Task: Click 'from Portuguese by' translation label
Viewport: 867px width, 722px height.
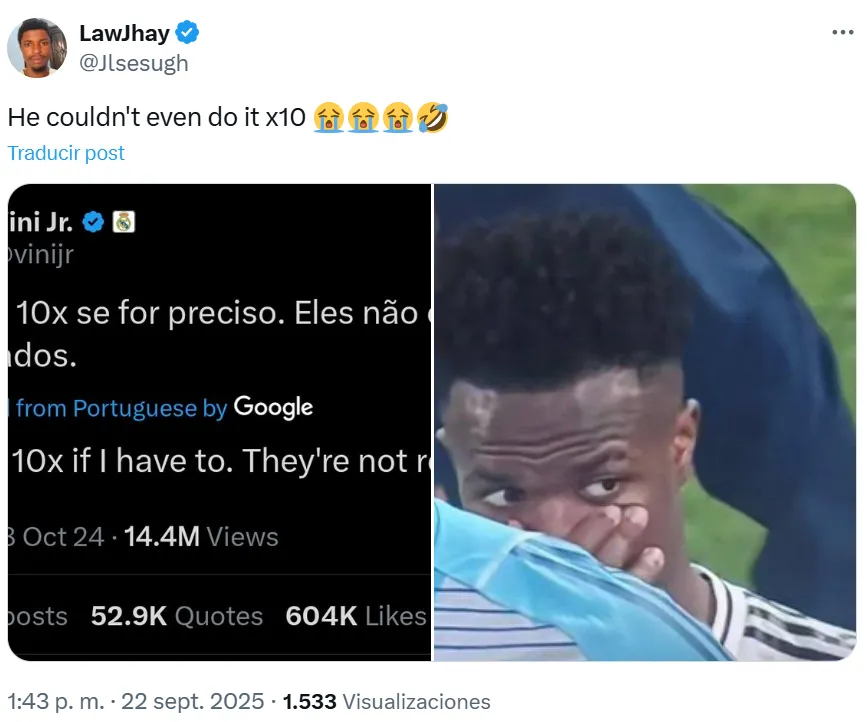Action: pos(122,409)
